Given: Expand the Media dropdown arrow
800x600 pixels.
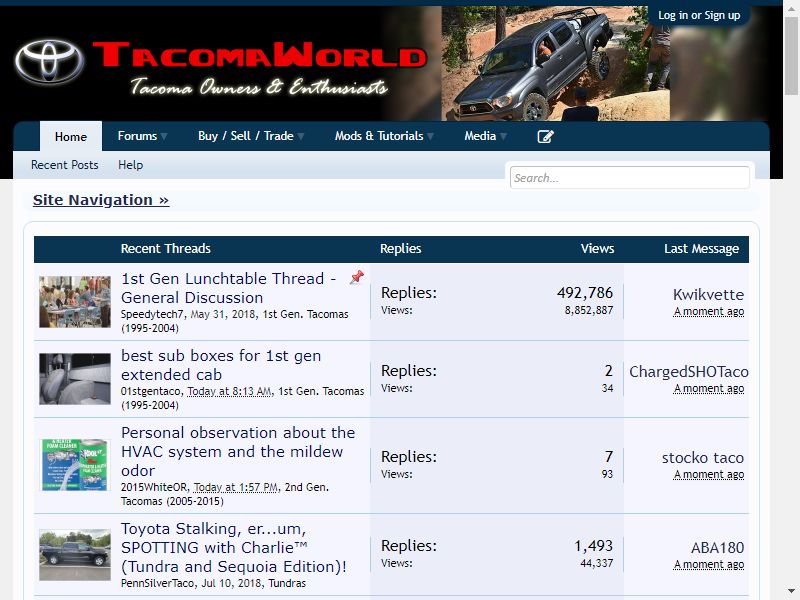Looking at the screenshot, I should pos(503,136).
